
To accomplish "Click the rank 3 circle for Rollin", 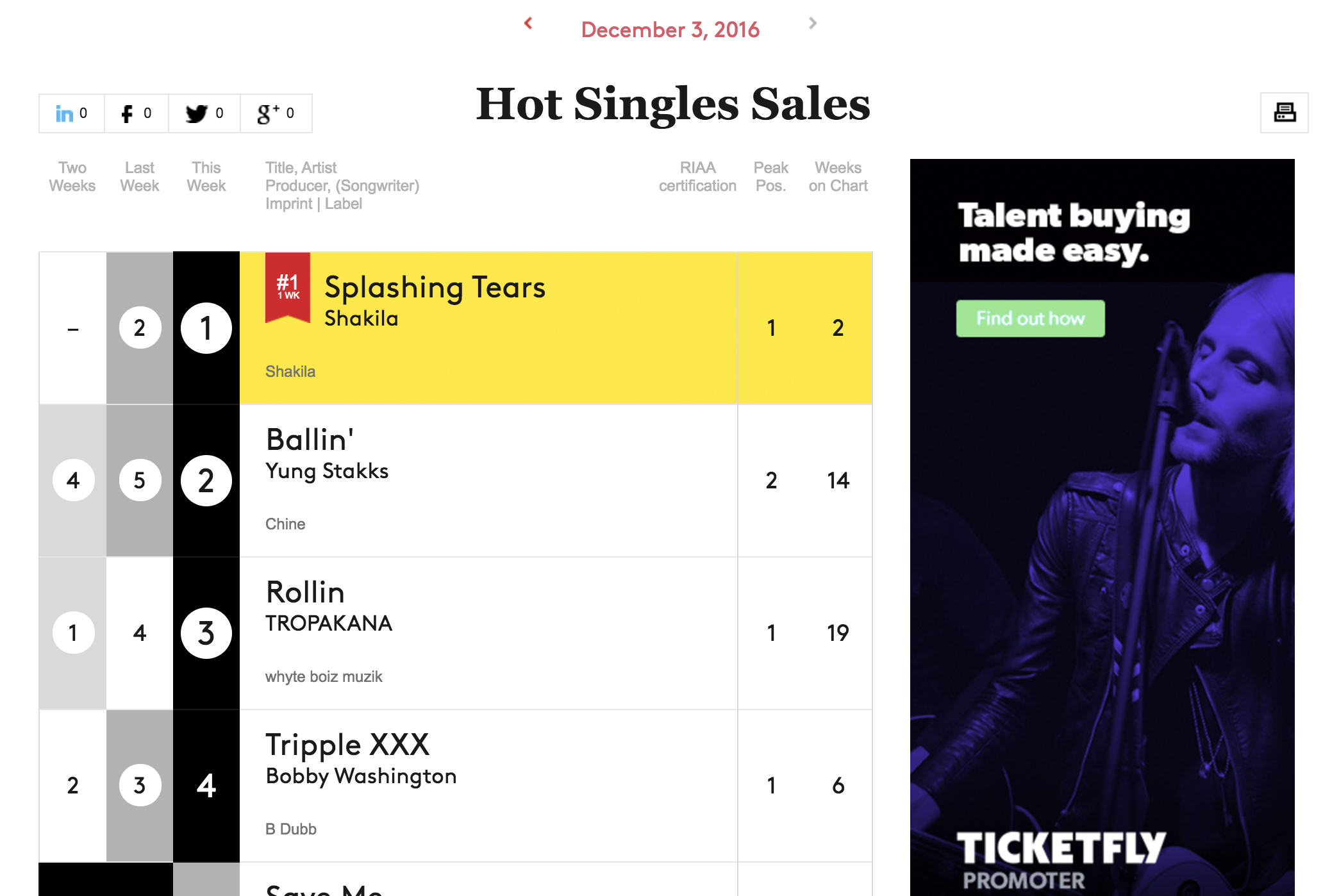I will pos(206,633).
